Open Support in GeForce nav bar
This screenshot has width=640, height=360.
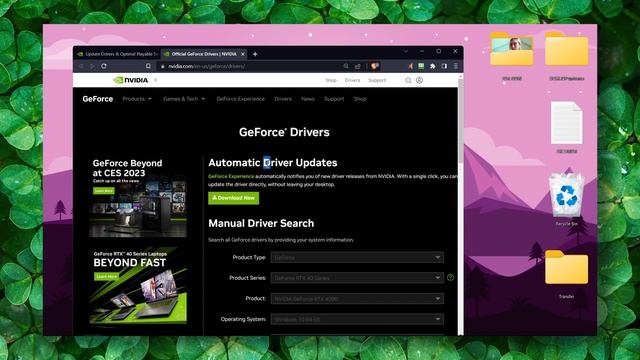coord(334,99)
